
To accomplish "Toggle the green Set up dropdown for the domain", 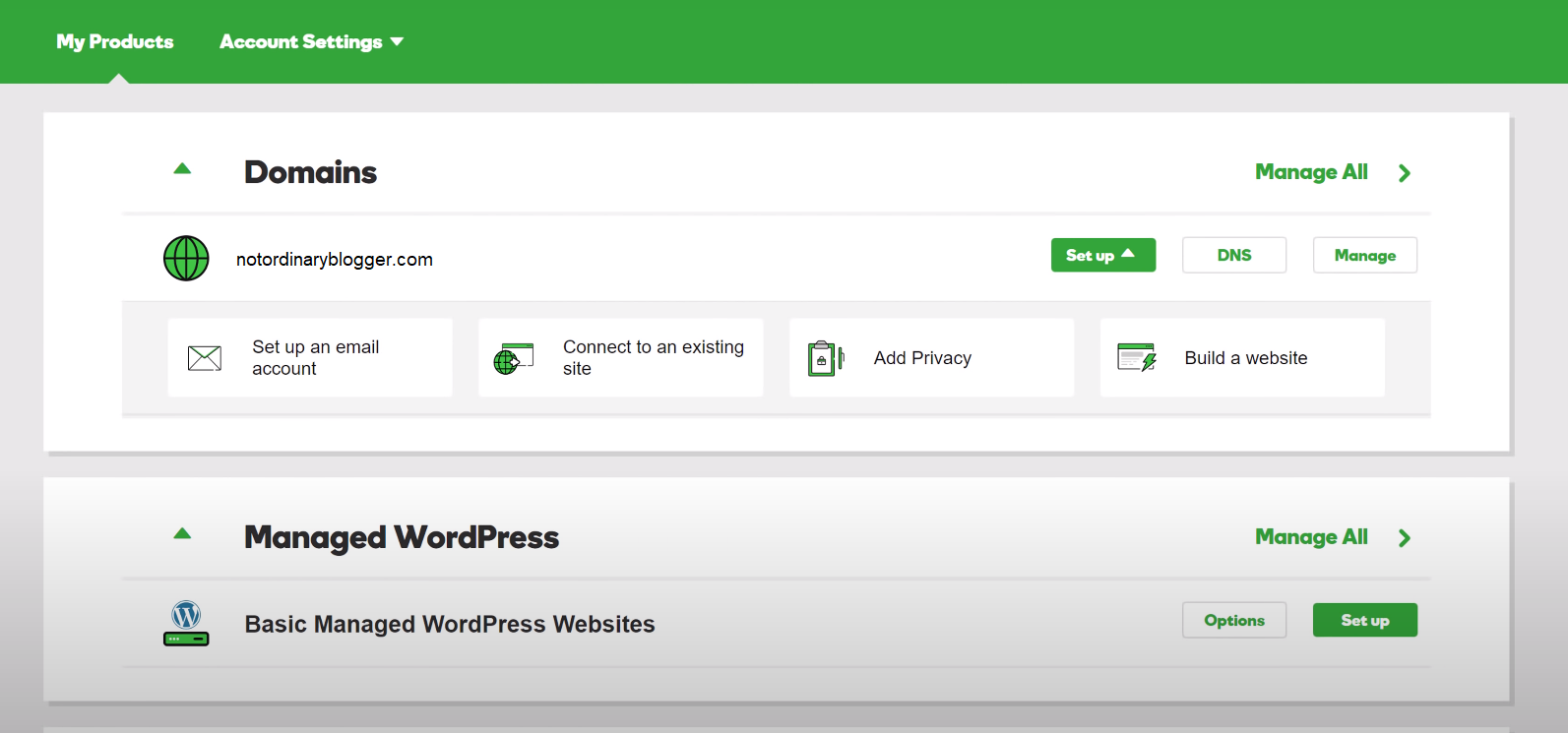I will [x=1103, y=255].
